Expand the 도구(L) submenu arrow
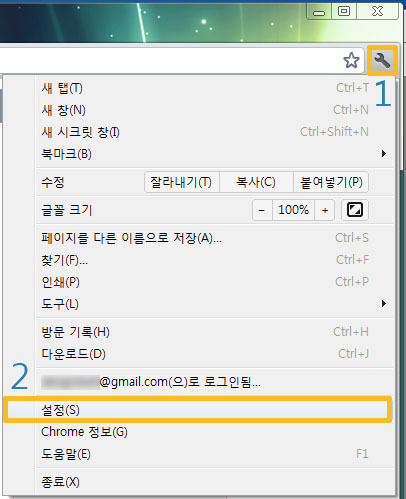The image size is (406, 499). pos(384,304)
